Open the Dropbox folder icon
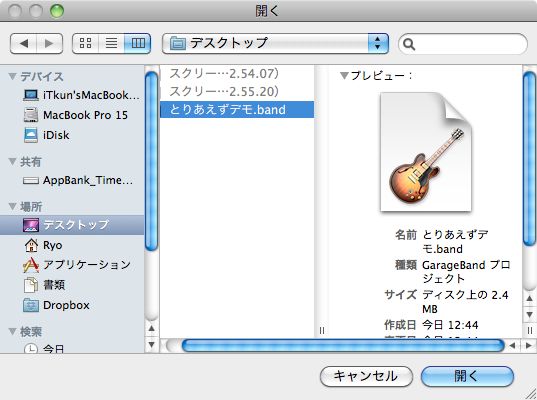The image size is (537, 400). 31,305
